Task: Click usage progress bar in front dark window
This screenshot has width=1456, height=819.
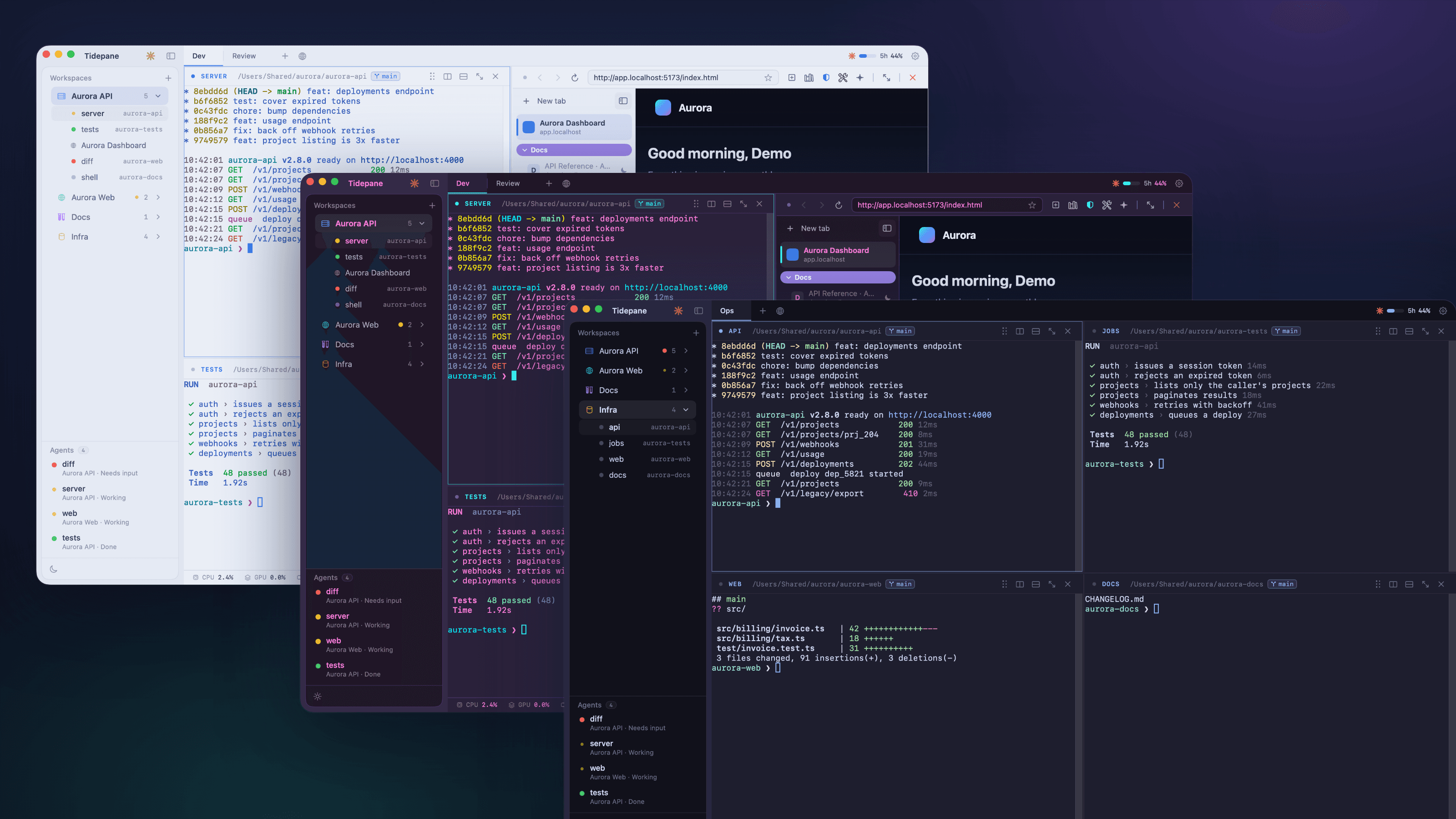Action: pos(1395,311)
